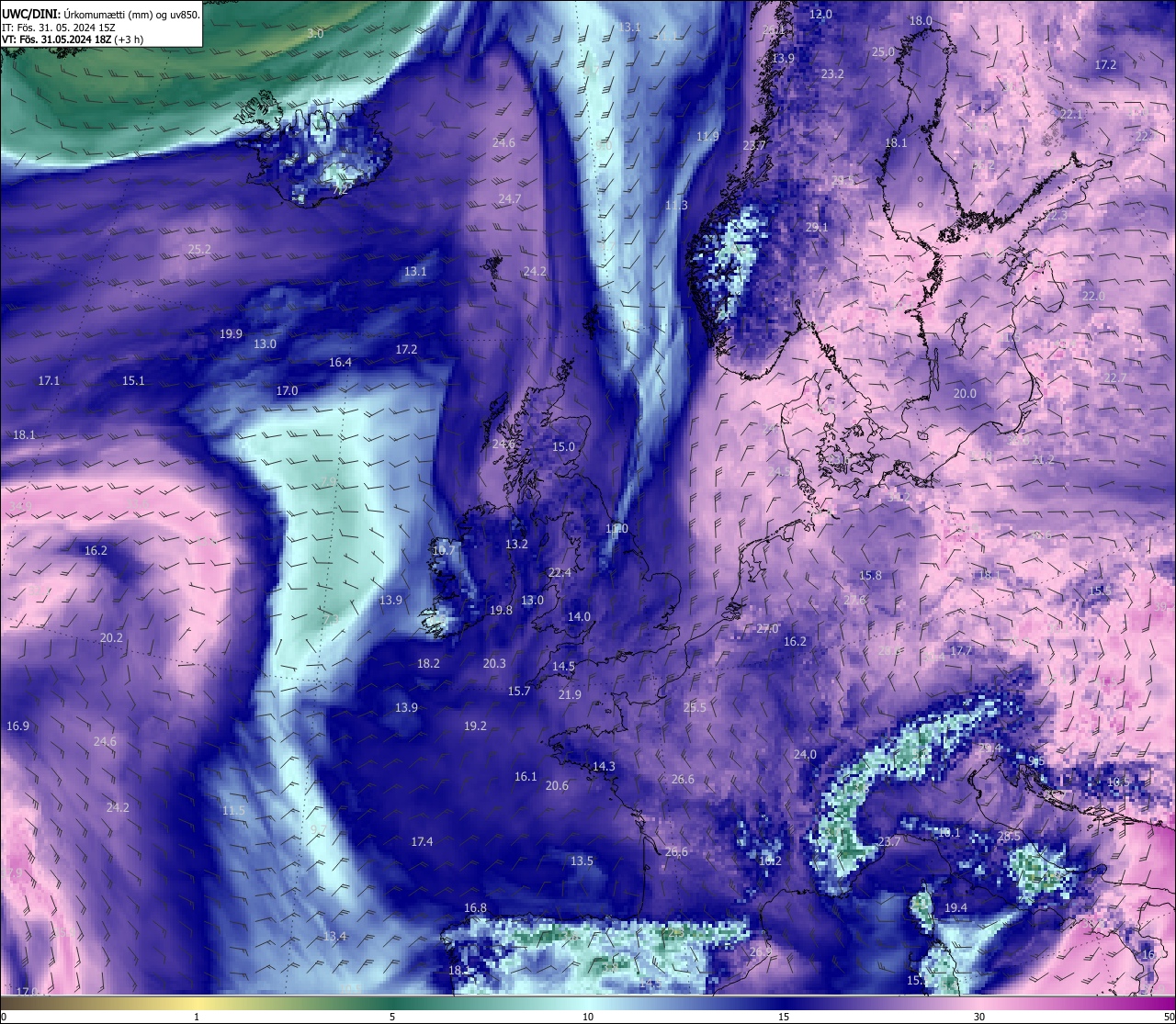Click the map value '16.1'
This screenshot has width=1176, height=1024.
click(x=526, y=776)
